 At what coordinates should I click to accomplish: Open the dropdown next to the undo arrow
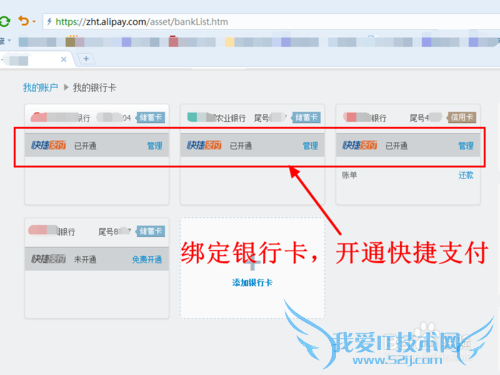tap(34, 22)
